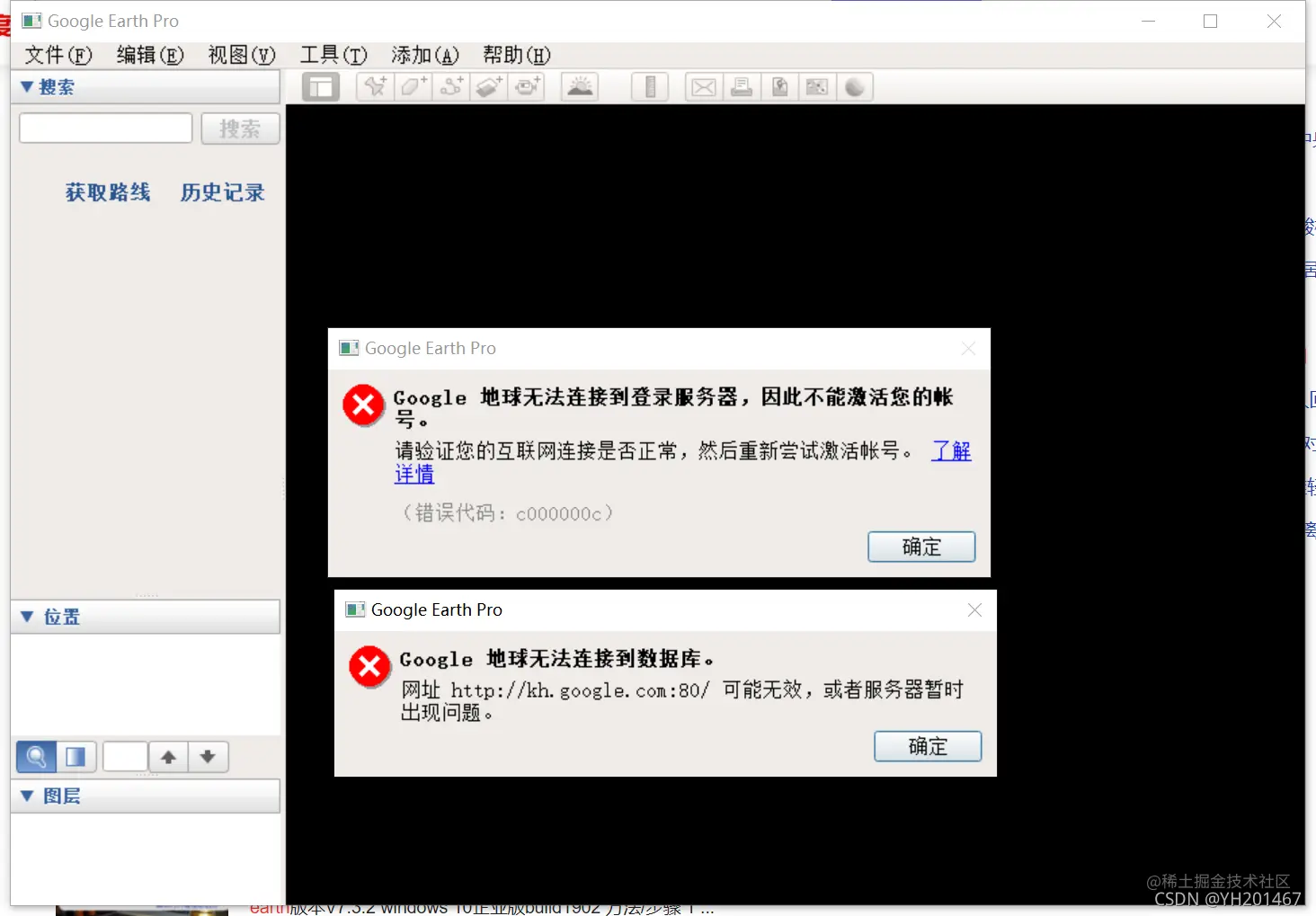Select the ruler measurement tool
Screen dimensions: 1316x916
[650, 87]
